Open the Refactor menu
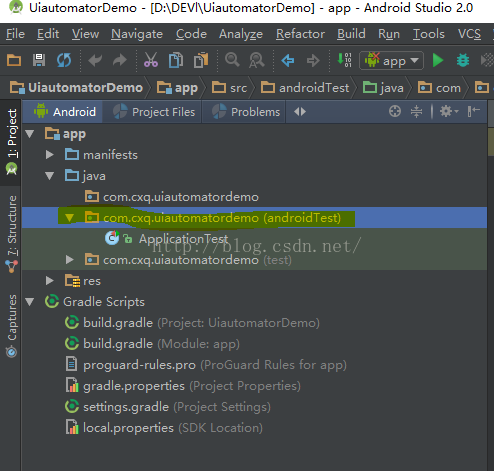The height and width of the screenshot is (471, 494). click(300, 34)
